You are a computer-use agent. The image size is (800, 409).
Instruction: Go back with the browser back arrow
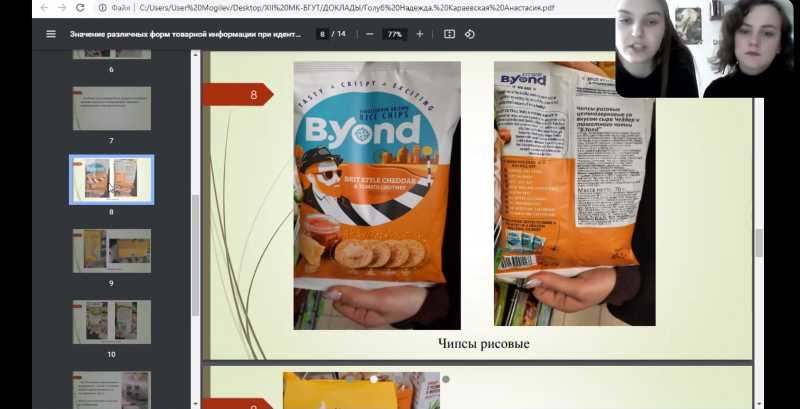click(44, 8)
